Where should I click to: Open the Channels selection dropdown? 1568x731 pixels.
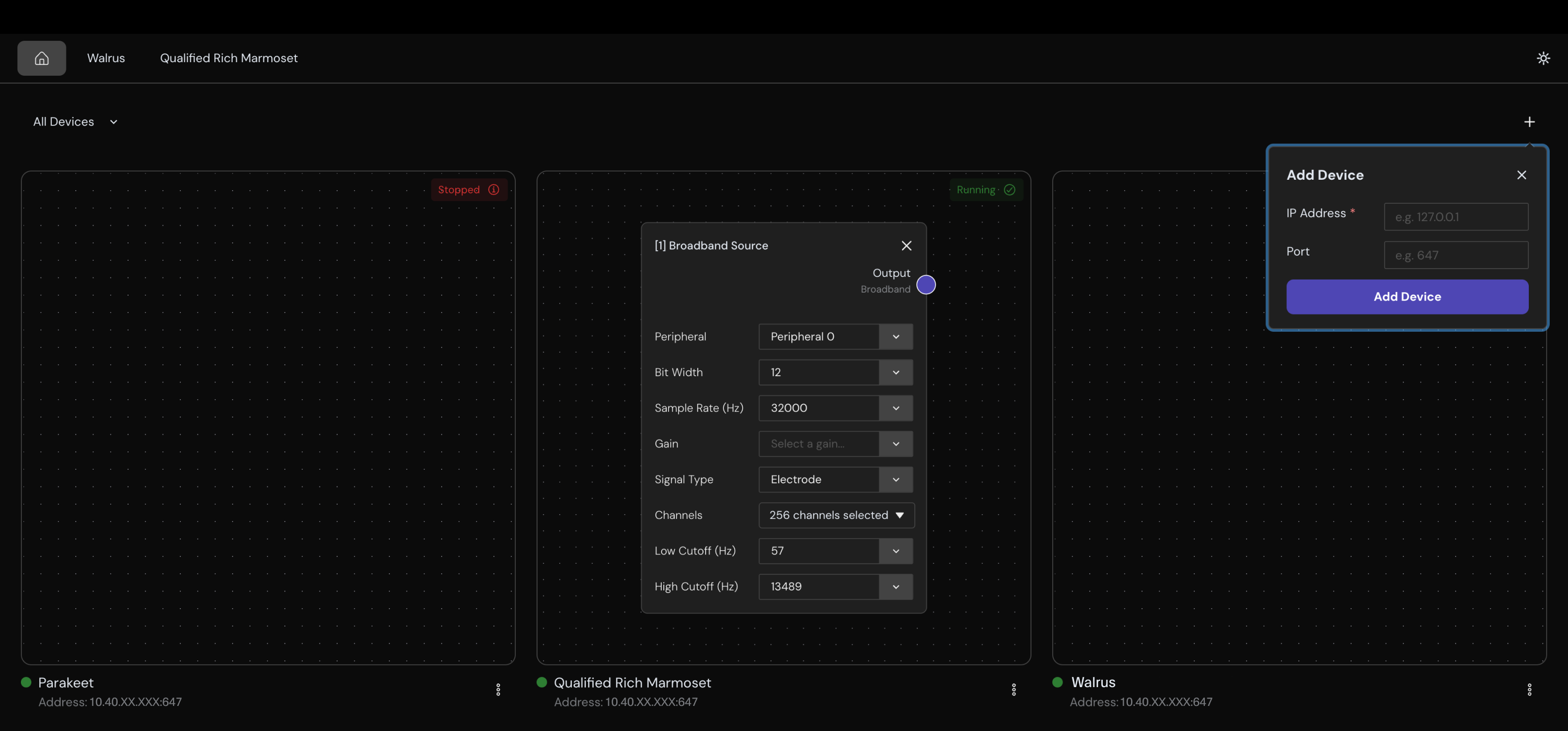coord(836,515)
